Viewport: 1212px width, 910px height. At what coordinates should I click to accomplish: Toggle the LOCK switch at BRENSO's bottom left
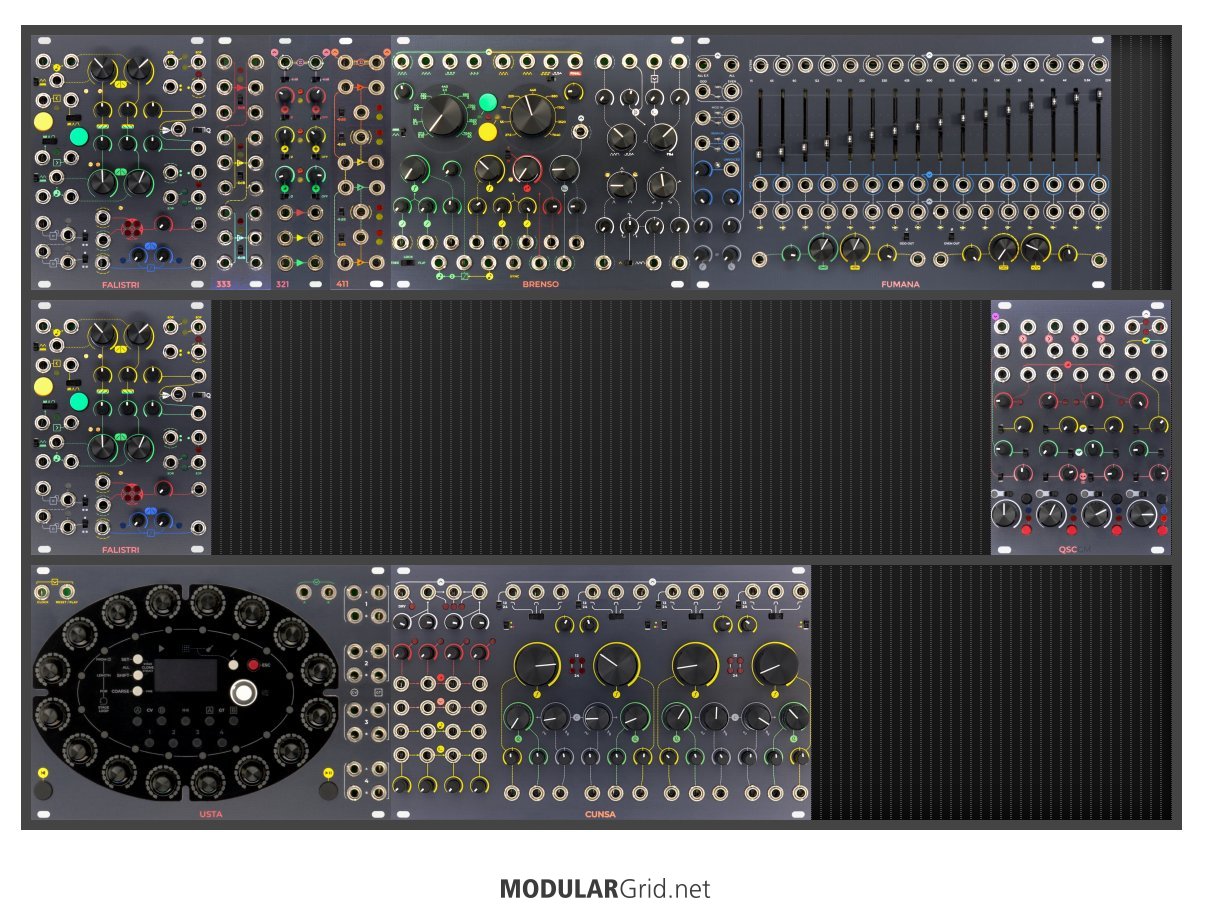(408, 263)
